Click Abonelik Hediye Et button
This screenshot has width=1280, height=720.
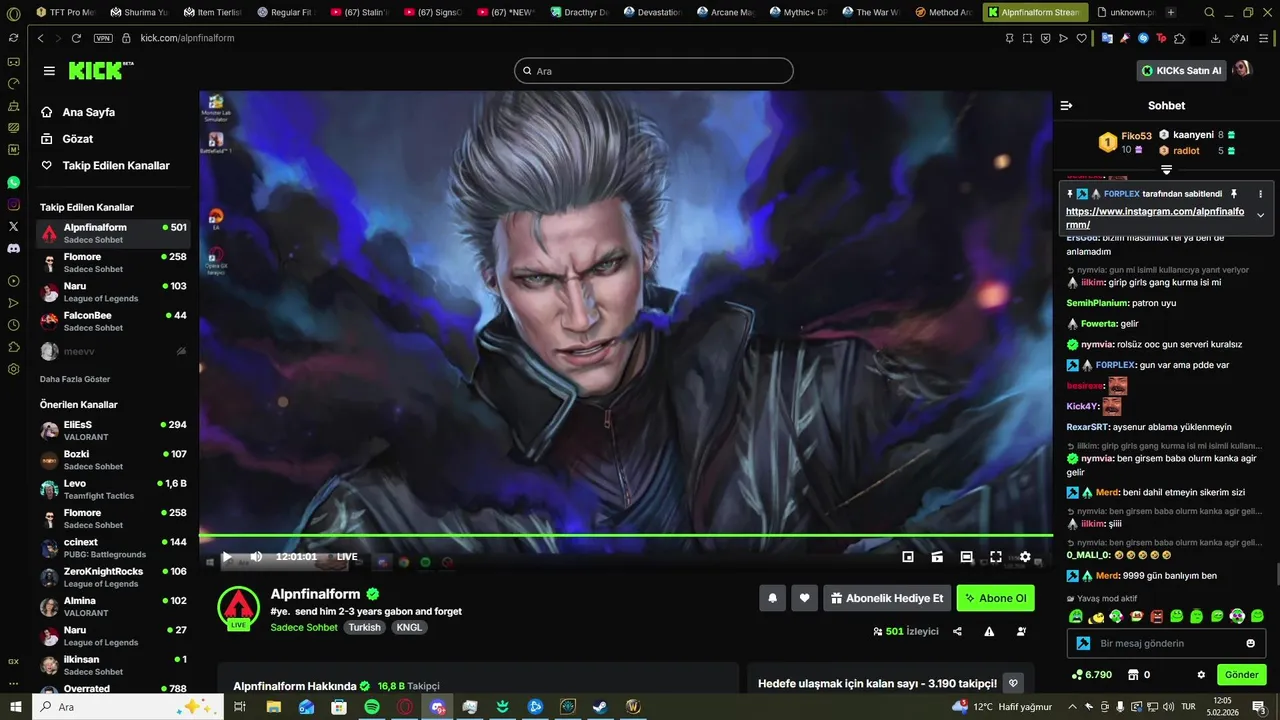pos(887,598)
